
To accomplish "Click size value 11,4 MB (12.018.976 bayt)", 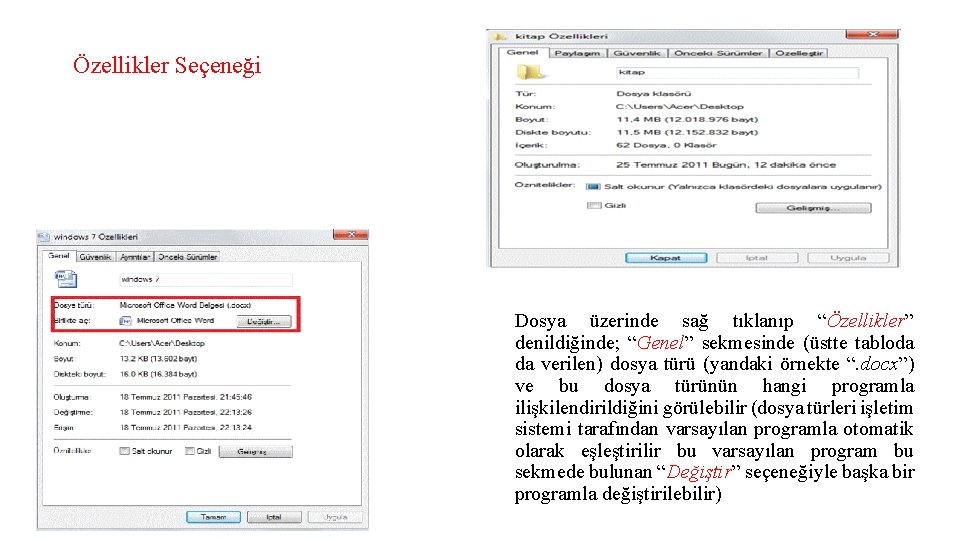I will [687, 119].
